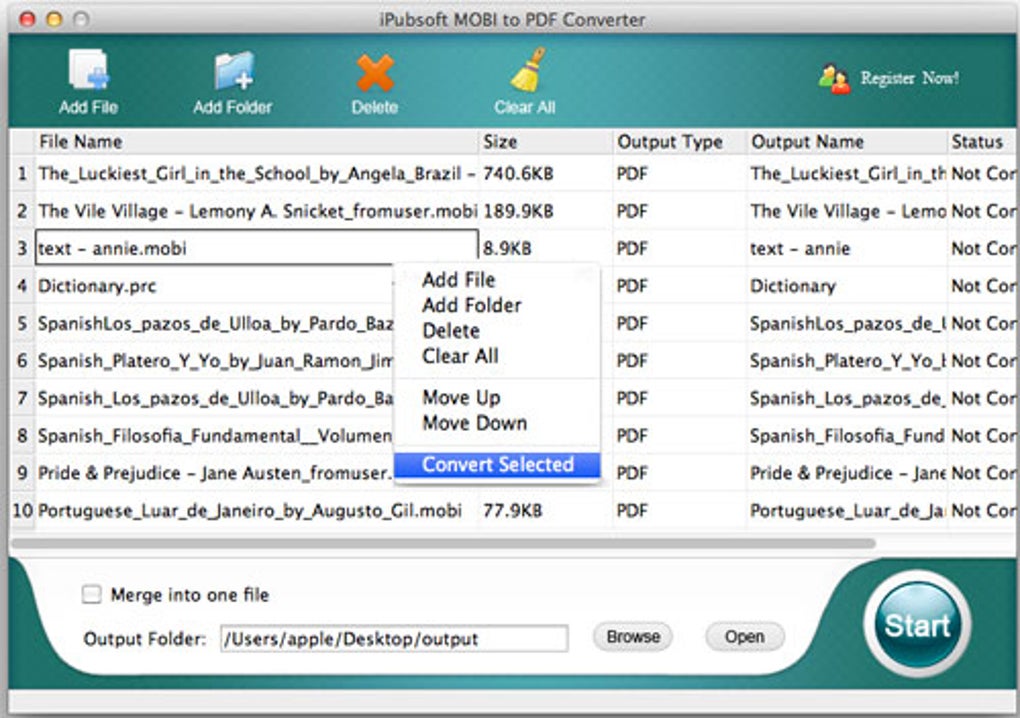Click the text - annie output name cell
This screenshot has height=718, width=1020.
click(x=800, y=248)
